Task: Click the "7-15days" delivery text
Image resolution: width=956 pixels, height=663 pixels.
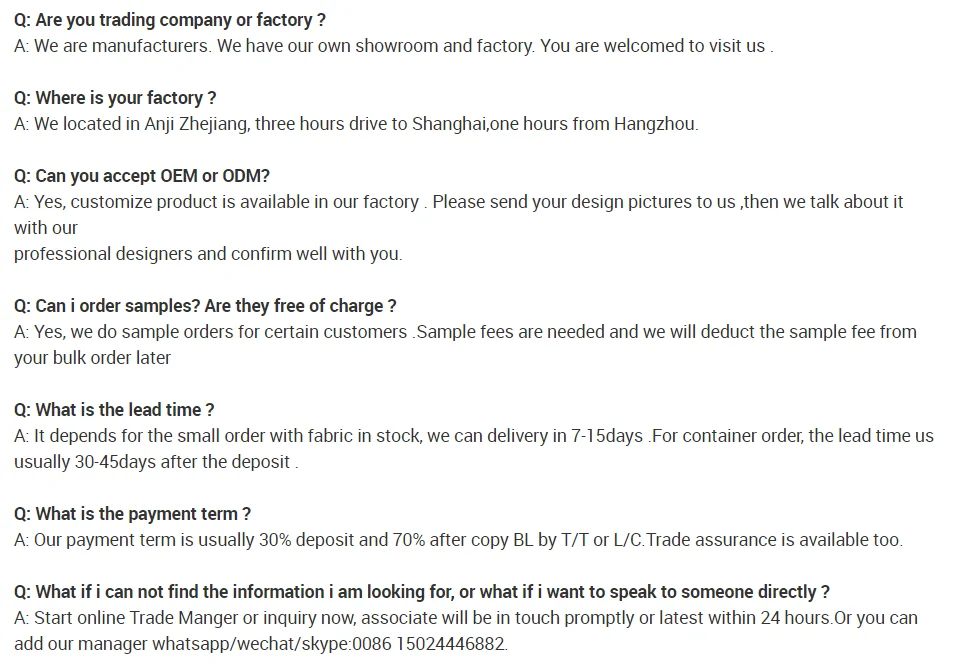Action: pos(608,436)
